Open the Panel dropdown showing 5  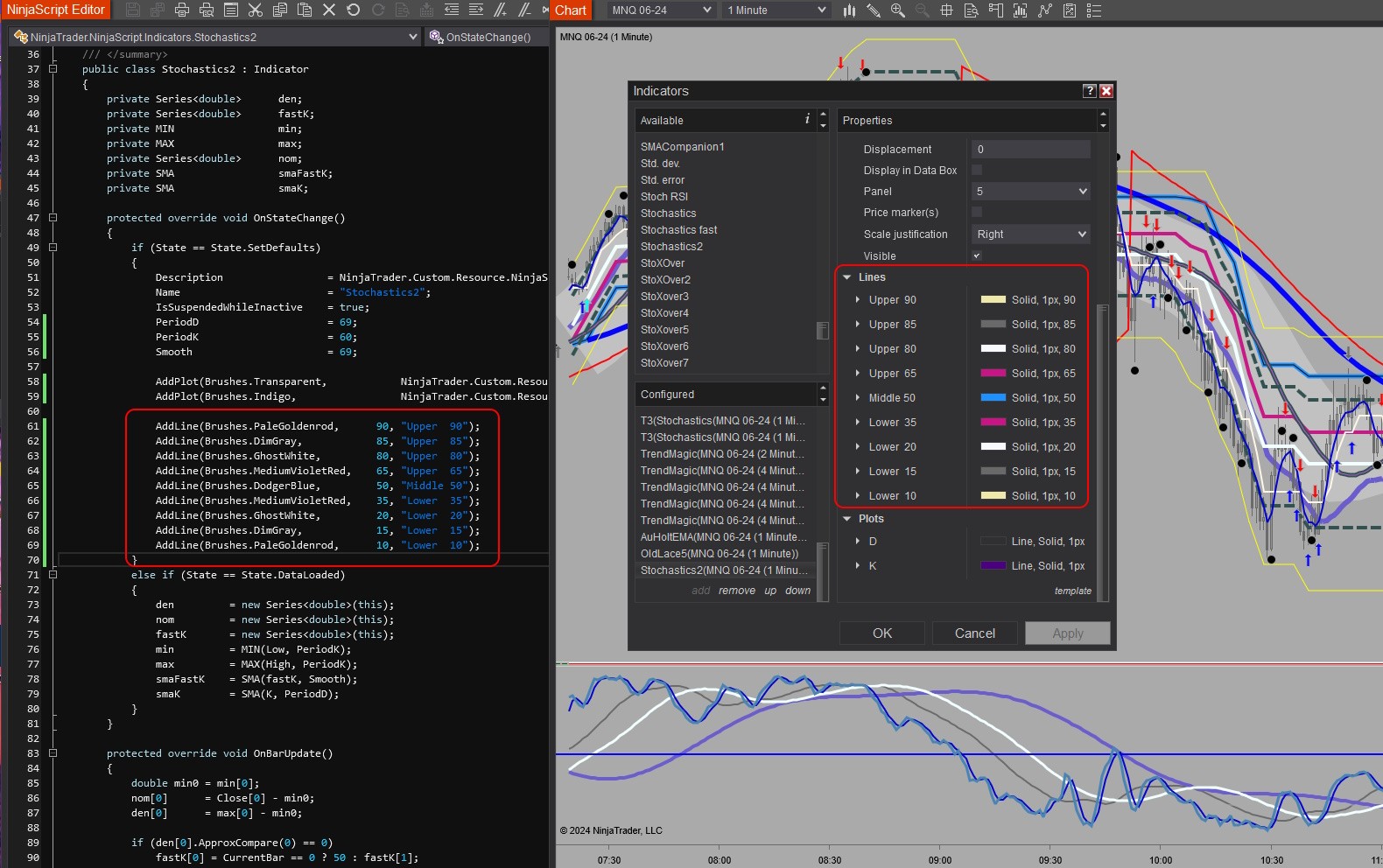(1030, 191)
